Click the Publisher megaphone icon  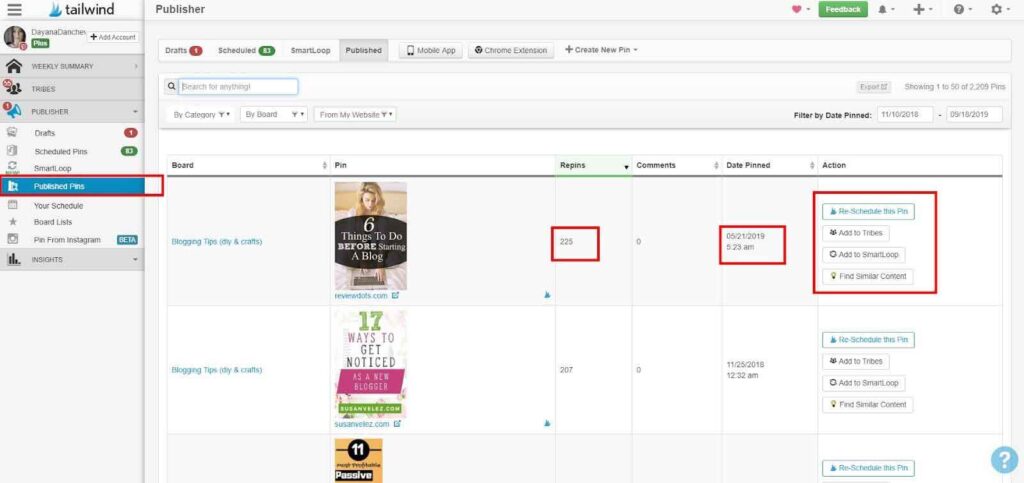pos(14,111)
